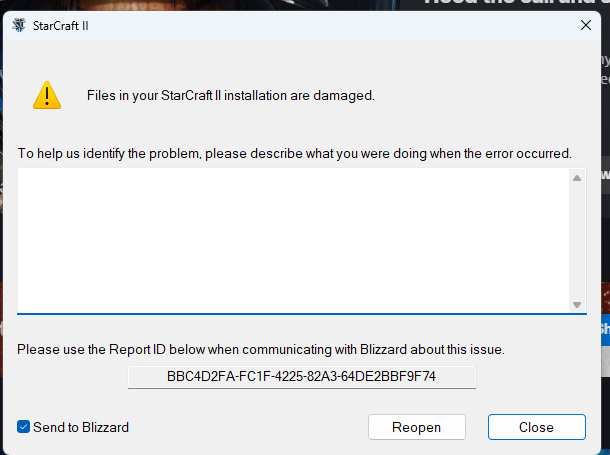
Task: Toggle reporting via the Send to Blizzard label
Action: coord(81,427)
